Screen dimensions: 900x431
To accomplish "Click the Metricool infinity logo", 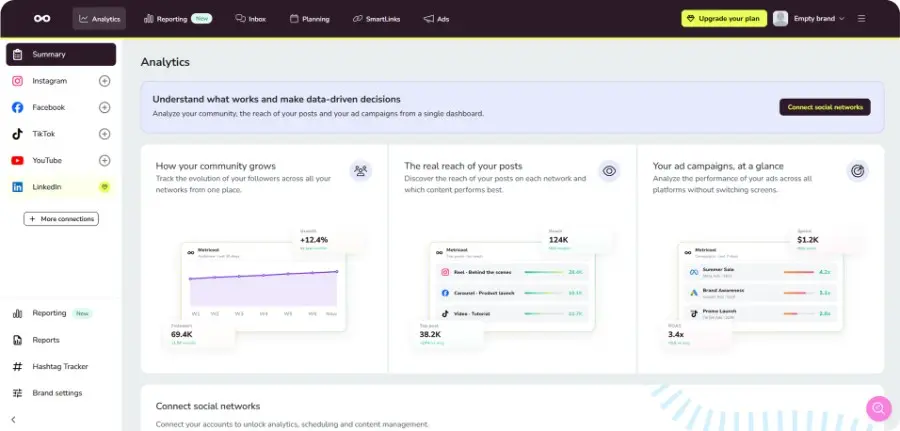I will [42, 18].
